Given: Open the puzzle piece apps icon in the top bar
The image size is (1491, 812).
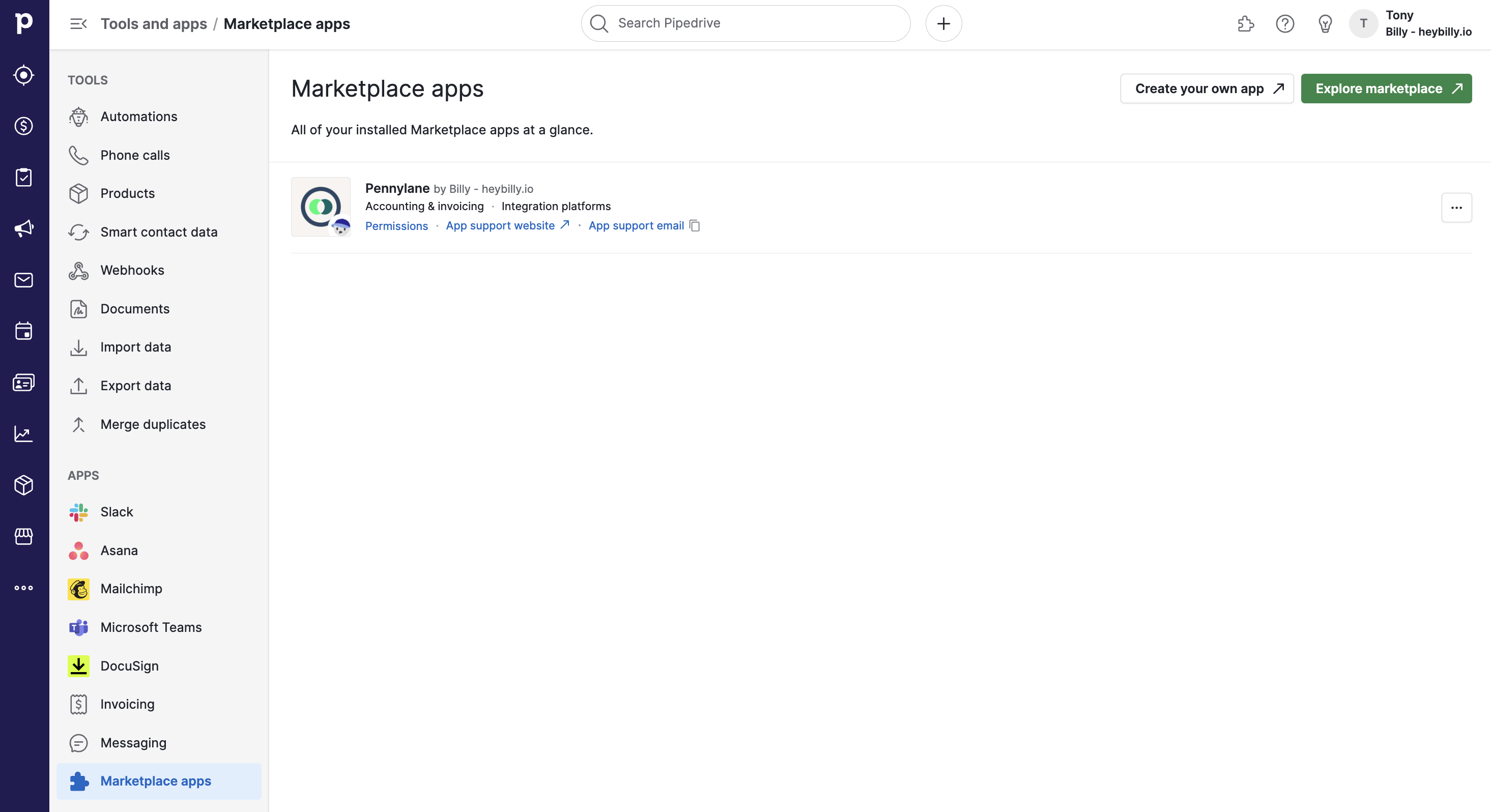Looking at the screenshot, I should click(1246, 24).
